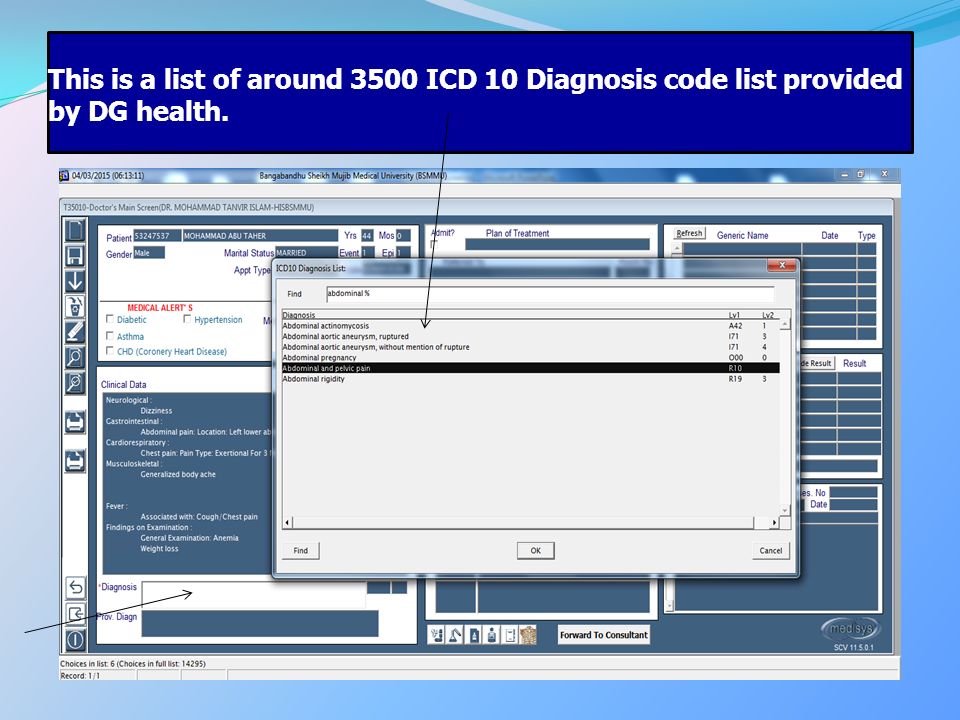Tick the Diabetic checkbox
The width and height of the screenshot is (960, 720).
coord(110,318)
